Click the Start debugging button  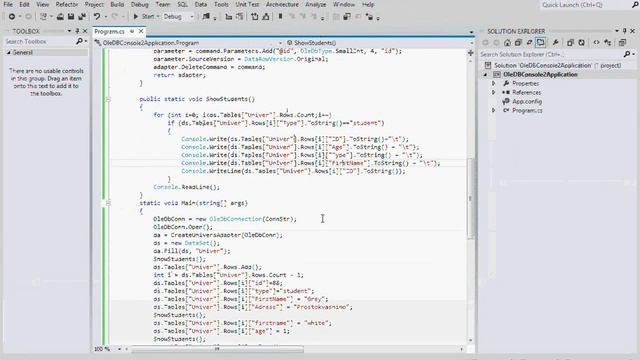click(x=144, y=17)
